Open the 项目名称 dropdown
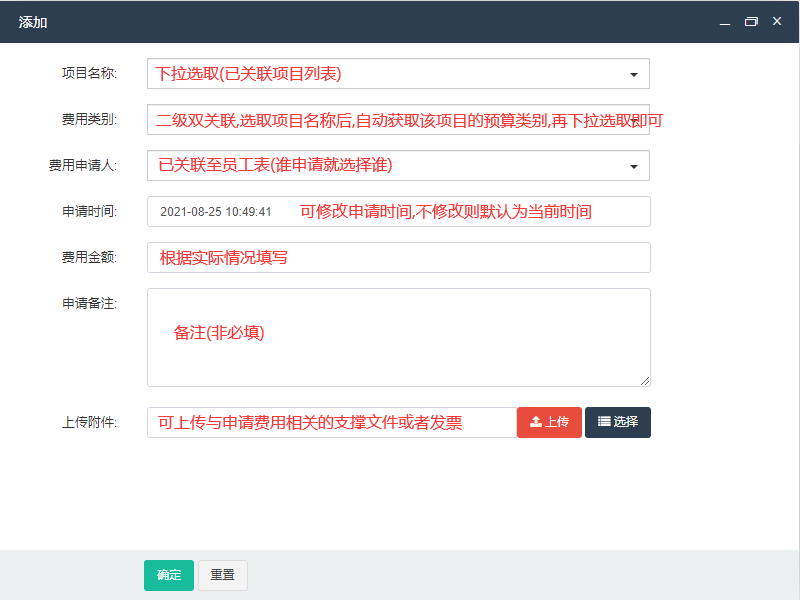The width and height of the screenshot is (800, 600). [398, 74]
